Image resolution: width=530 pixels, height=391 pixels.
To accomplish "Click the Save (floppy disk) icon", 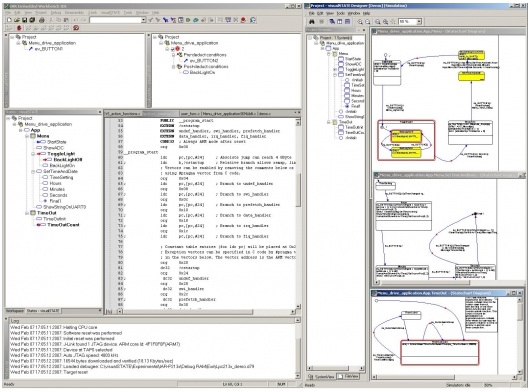I will 24,20.
